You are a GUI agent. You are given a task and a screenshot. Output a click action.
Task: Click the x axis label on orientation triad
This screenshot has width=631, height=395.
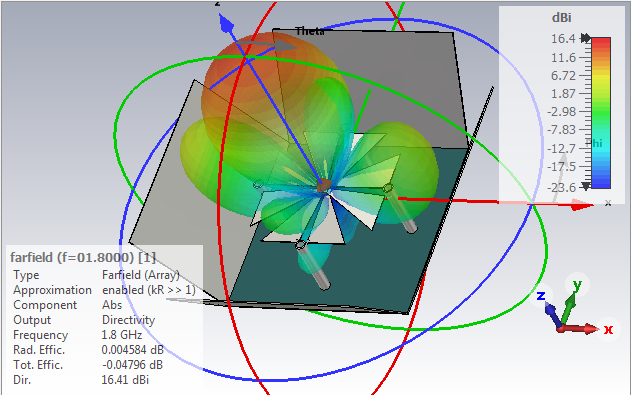608,330
